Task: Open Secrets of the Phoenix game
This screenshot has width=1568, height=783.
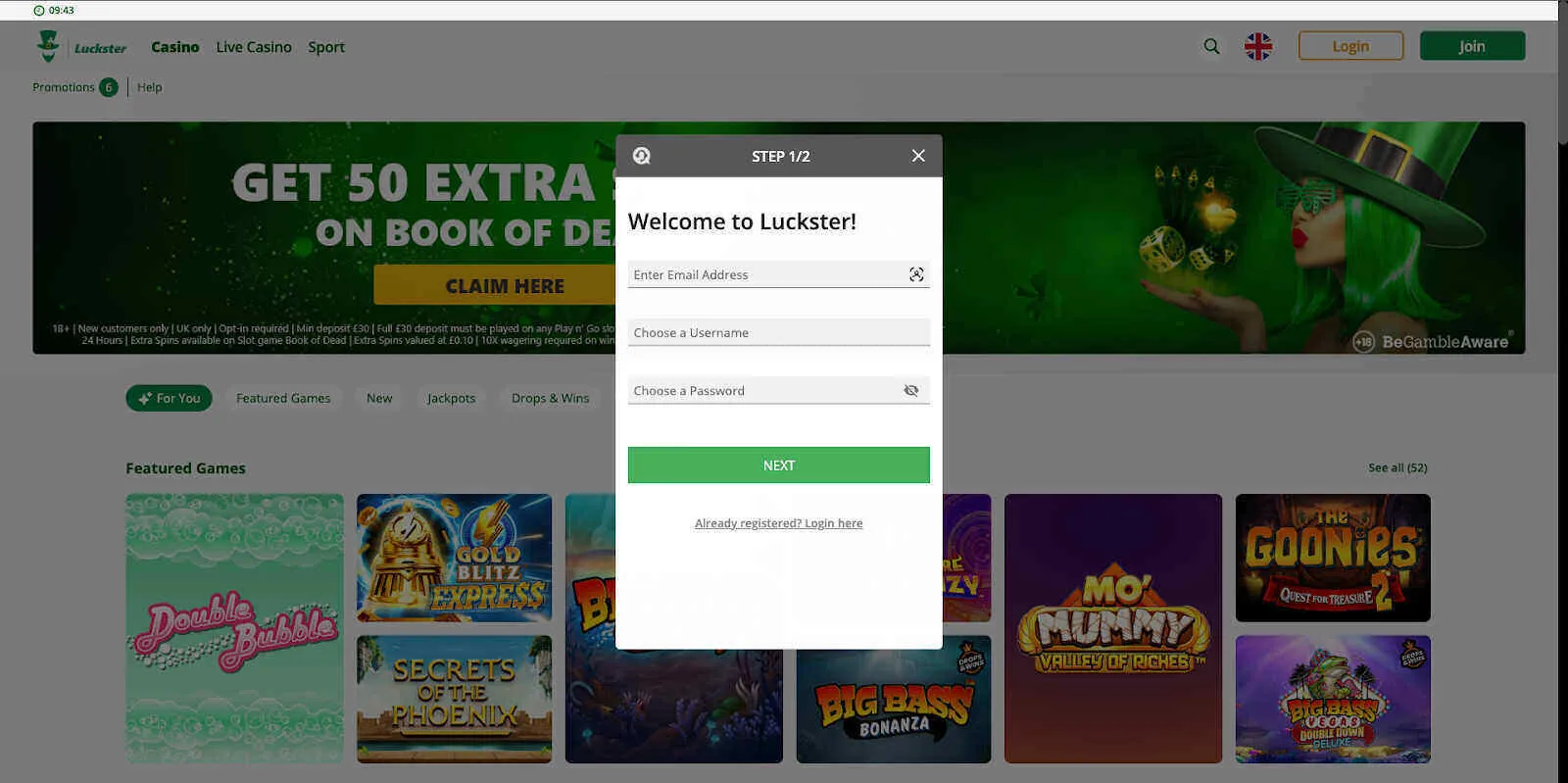Action: 454,700
